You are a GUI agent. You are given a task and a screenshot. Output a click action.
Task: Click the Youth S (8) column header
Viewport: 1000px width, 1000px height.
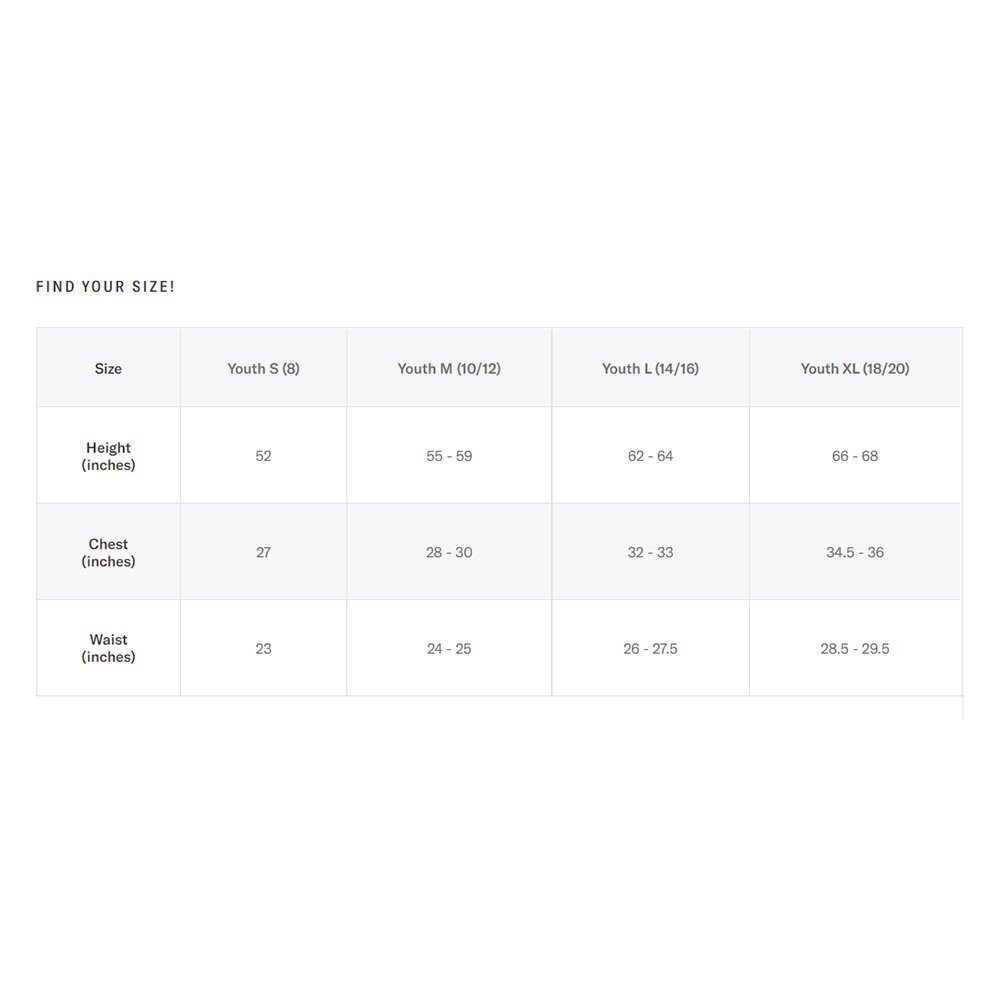[x=263, y=368]
